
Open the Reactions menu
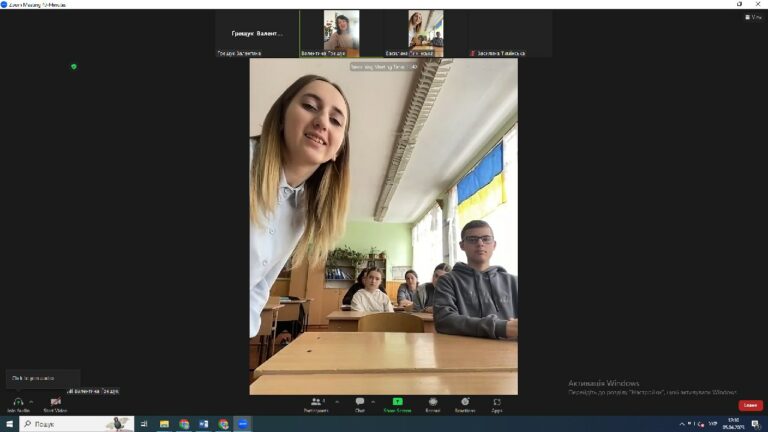[x=465, y=402]
